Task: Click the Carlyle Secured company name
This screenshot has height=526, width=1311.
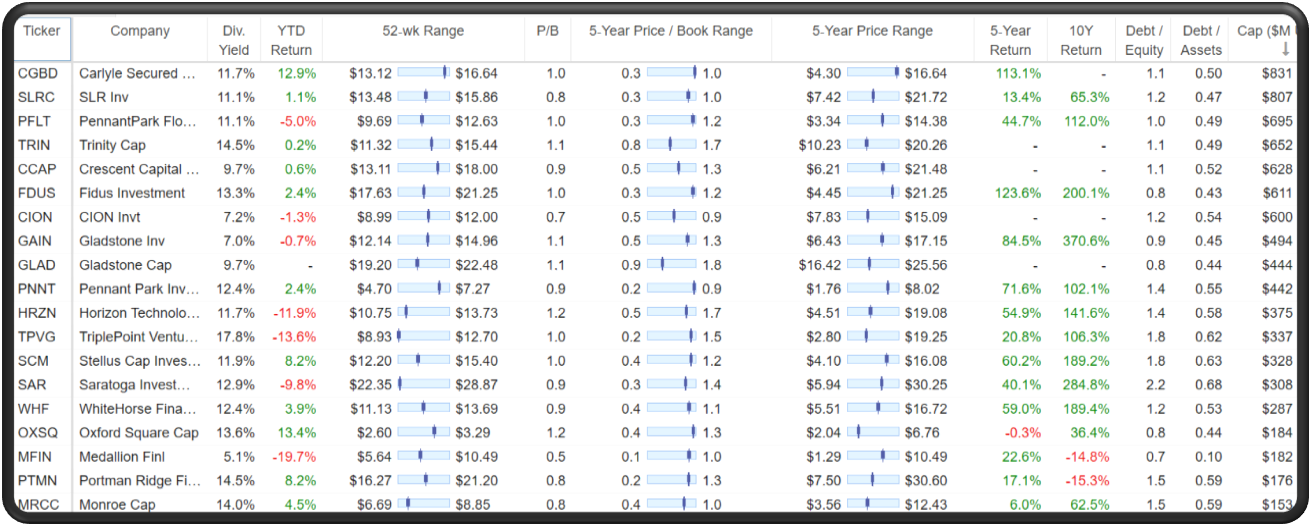Action: coord(138,73)
